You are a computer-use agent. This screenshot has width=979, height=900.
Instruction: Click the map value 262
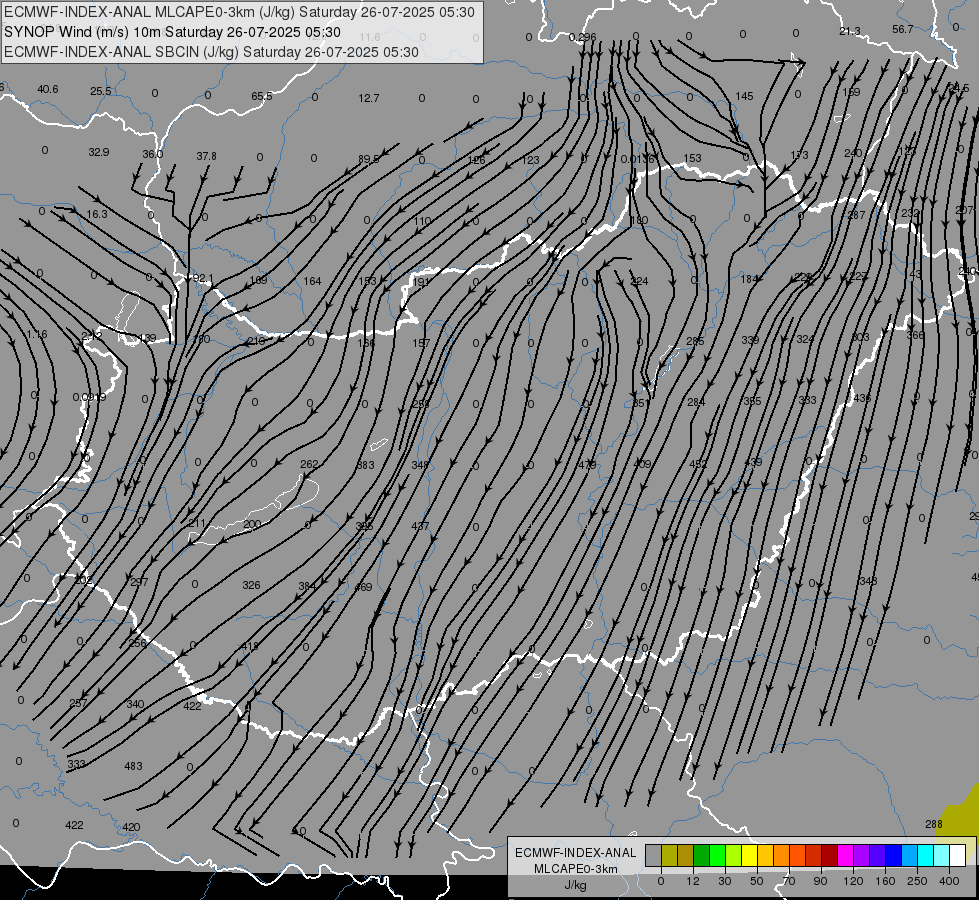(309, 464)
